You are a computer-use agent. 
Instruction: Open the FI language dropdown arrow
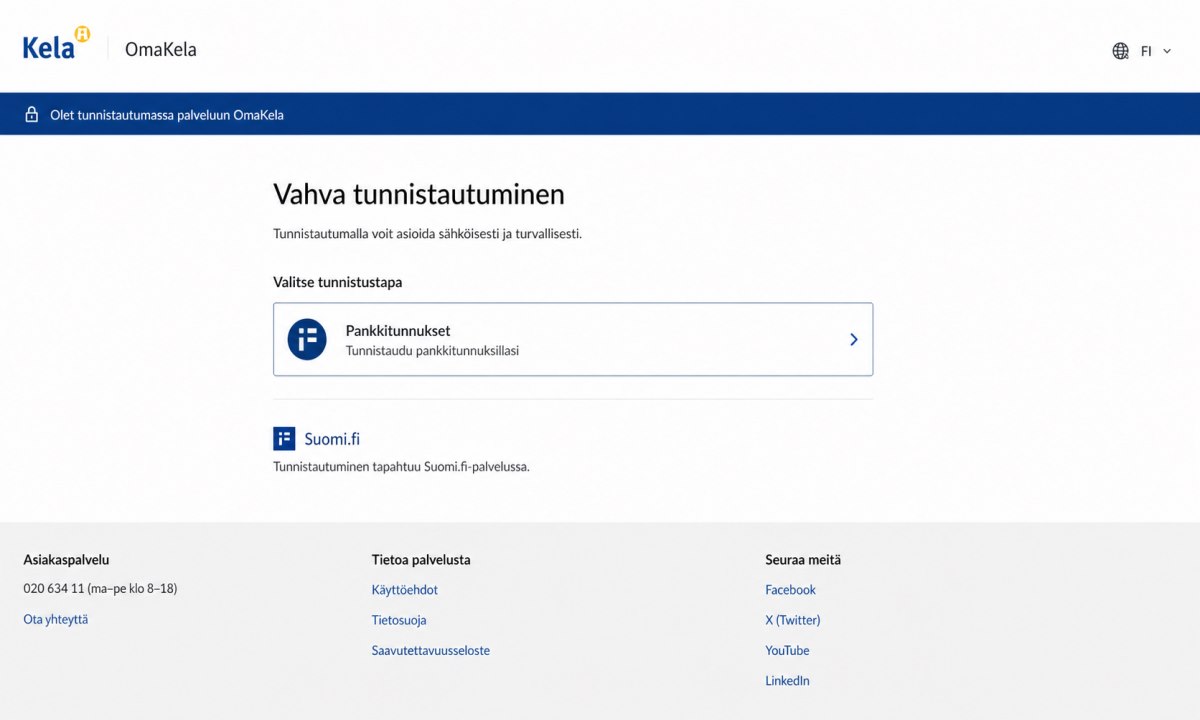[1167, 51]
